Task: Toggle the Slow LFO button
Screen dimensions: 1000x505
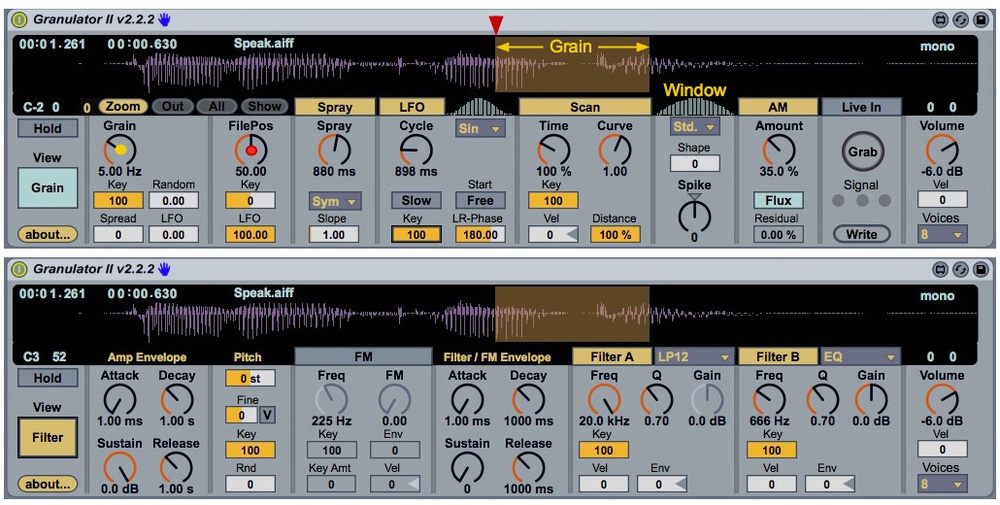Action: (x=416, y=201)
